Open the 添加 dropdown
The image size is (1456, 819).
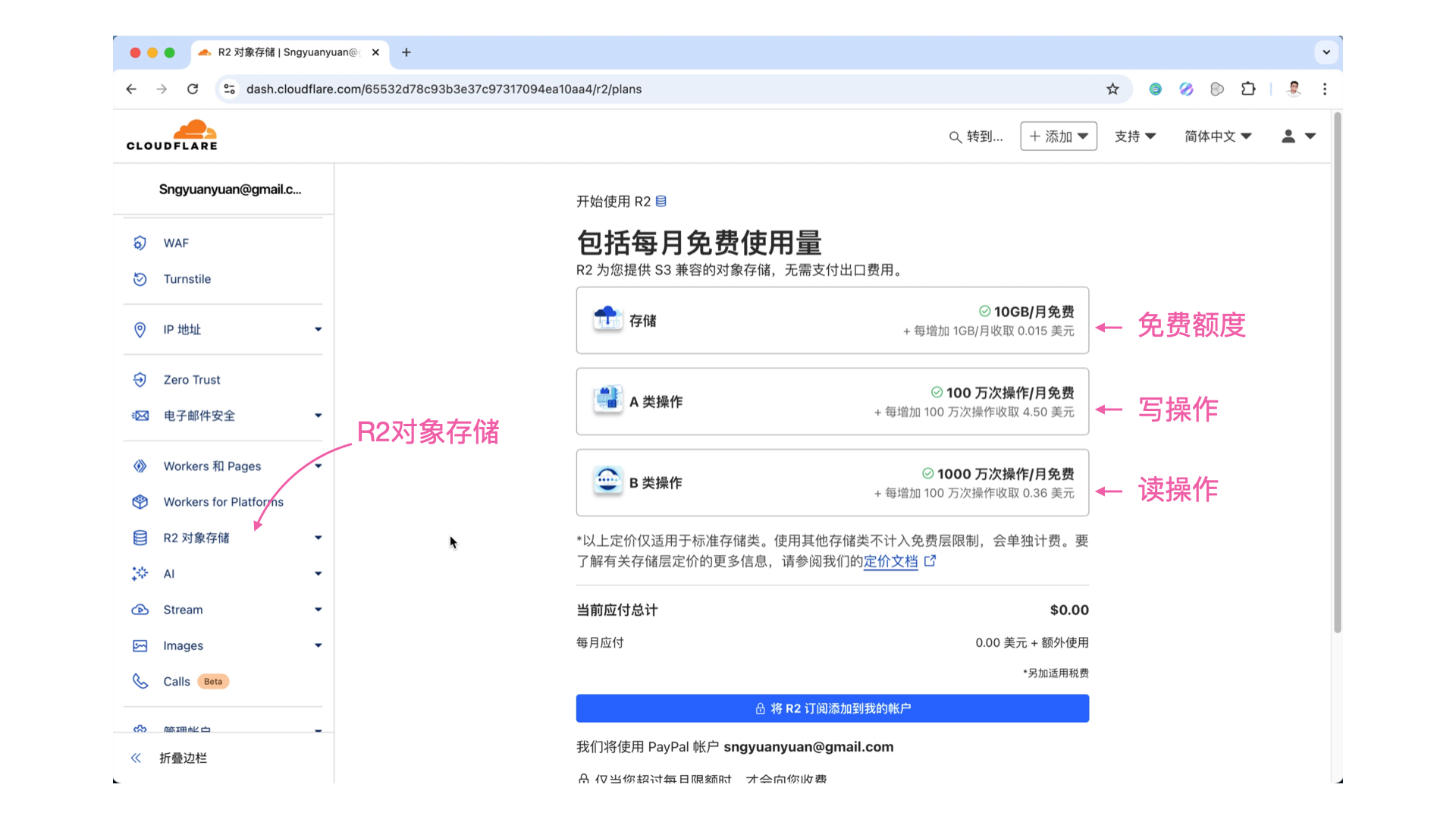[x=1059, y=136]
